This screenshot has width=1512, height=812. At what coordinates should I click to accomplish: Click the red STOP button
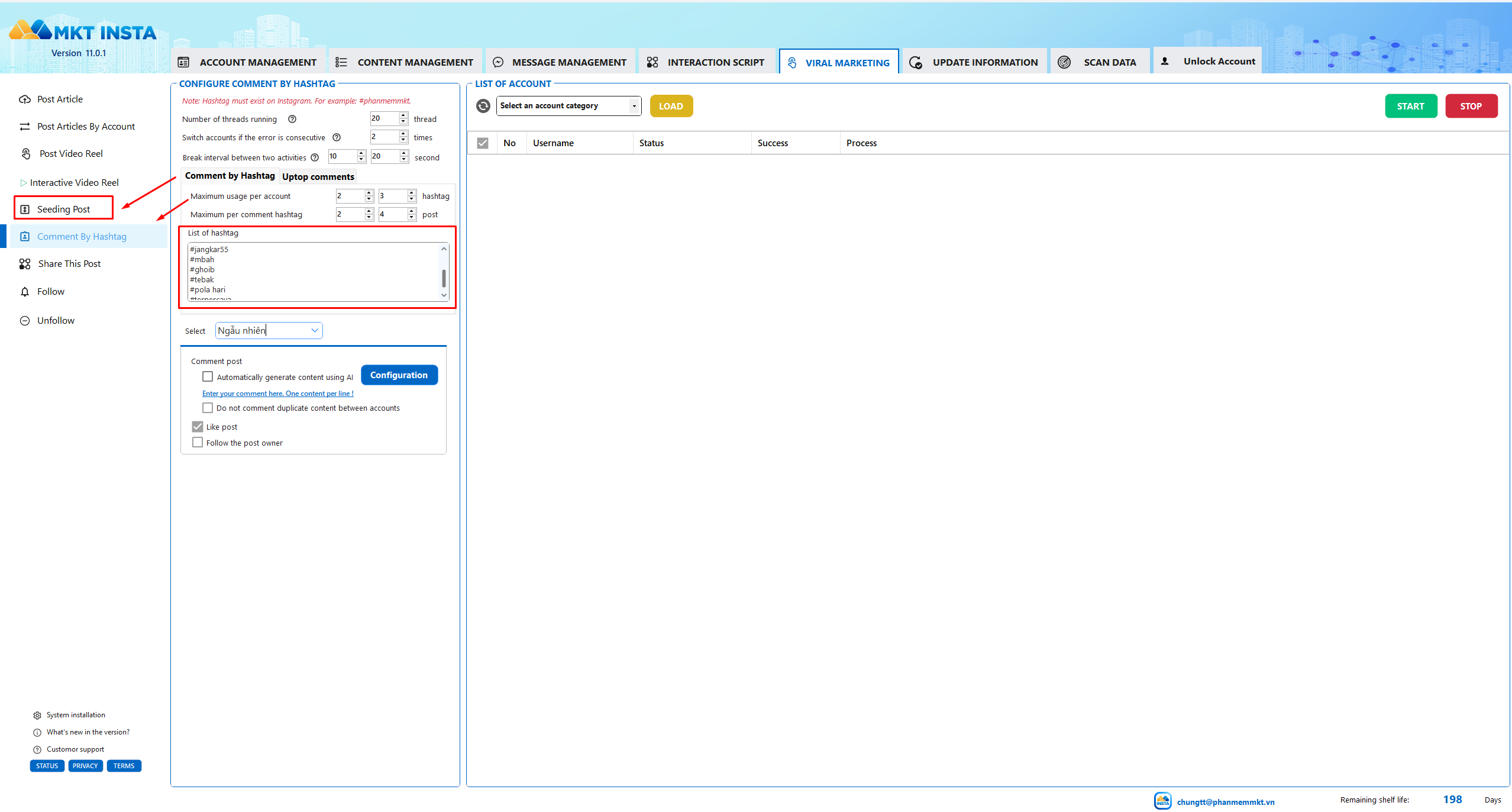1471,106
